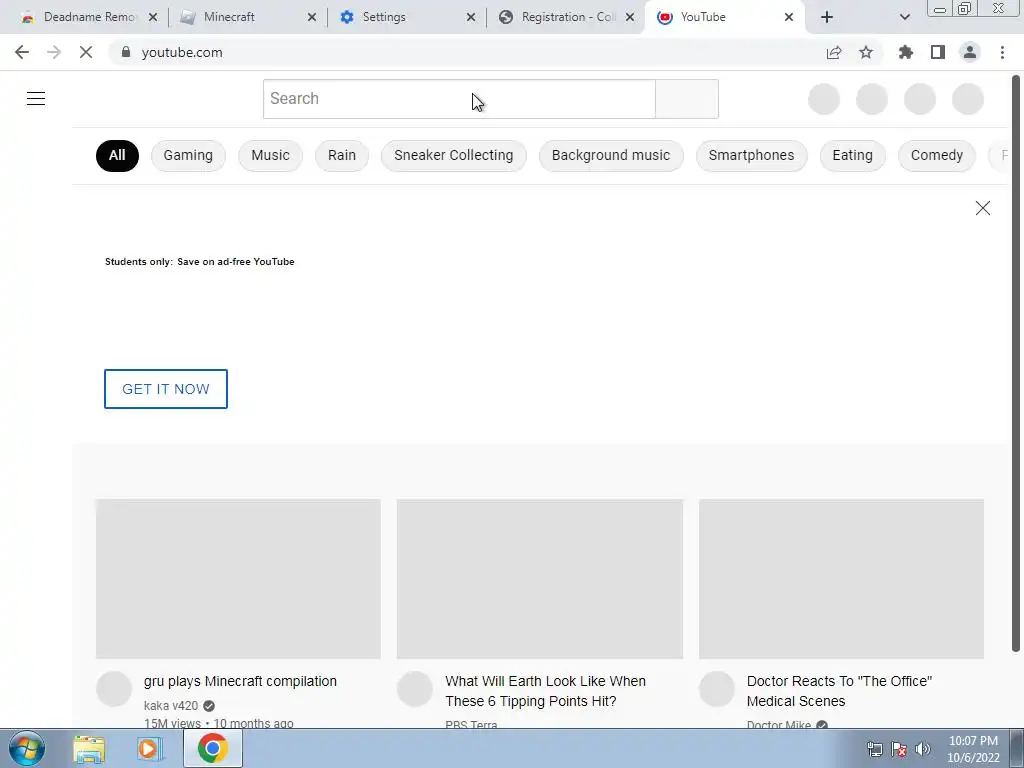The width and height of the screenshot is (1024, 768).
Task: Stop loading the page with the X button
Action: coord(86,52)
